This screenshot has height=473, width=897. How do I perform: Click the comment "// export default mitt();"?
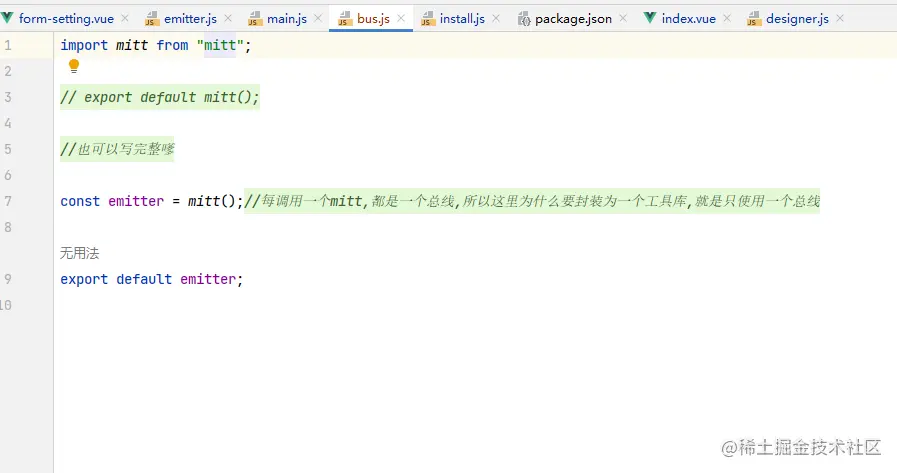(160, 97)
